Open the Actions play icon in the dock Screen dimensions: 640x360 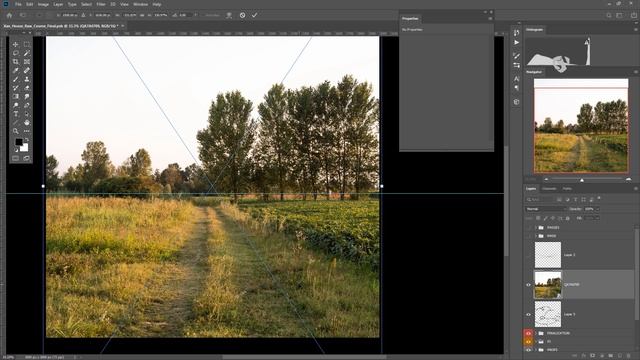[x=516, y=42]
